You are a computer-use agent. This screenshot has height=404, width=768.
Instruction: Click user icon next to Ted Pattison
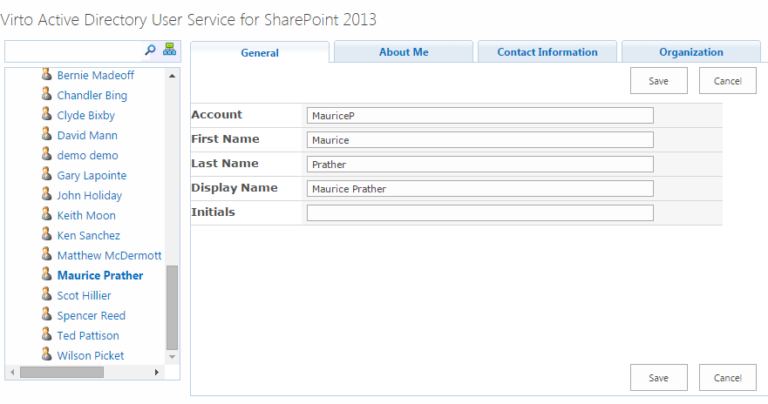[x=46, y=335]
